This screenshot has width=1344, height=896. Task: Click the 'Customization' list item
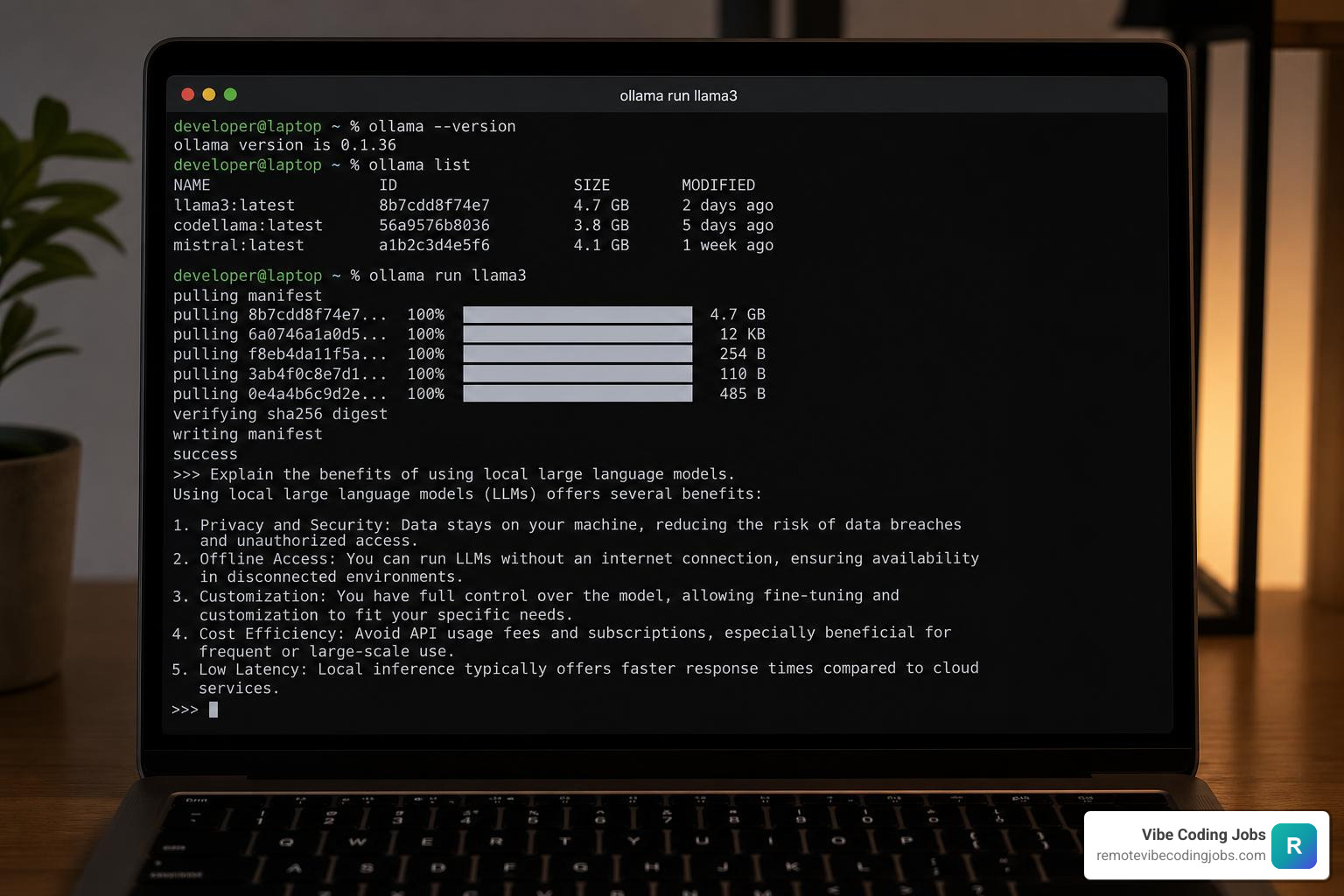tap(535, 605)
